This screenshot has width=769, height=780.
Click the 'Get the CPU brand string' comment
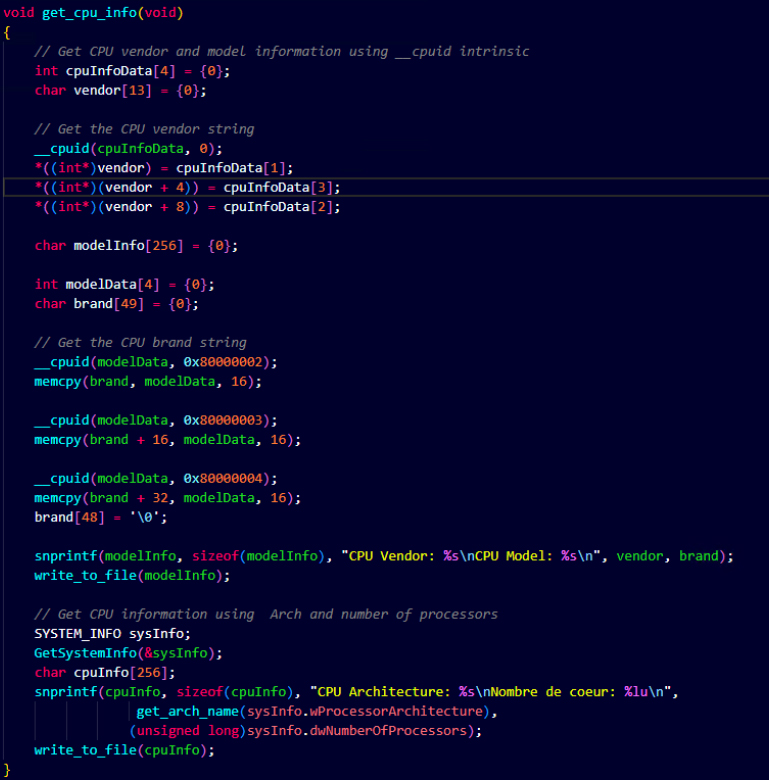tap(140, 343)
